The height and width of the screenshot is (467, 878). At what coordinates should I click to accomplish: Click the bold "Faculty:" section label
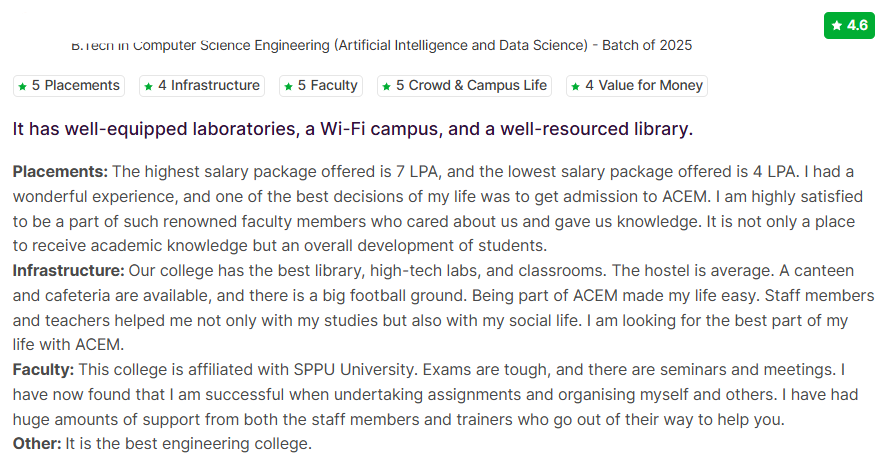[x=43, y=369]
